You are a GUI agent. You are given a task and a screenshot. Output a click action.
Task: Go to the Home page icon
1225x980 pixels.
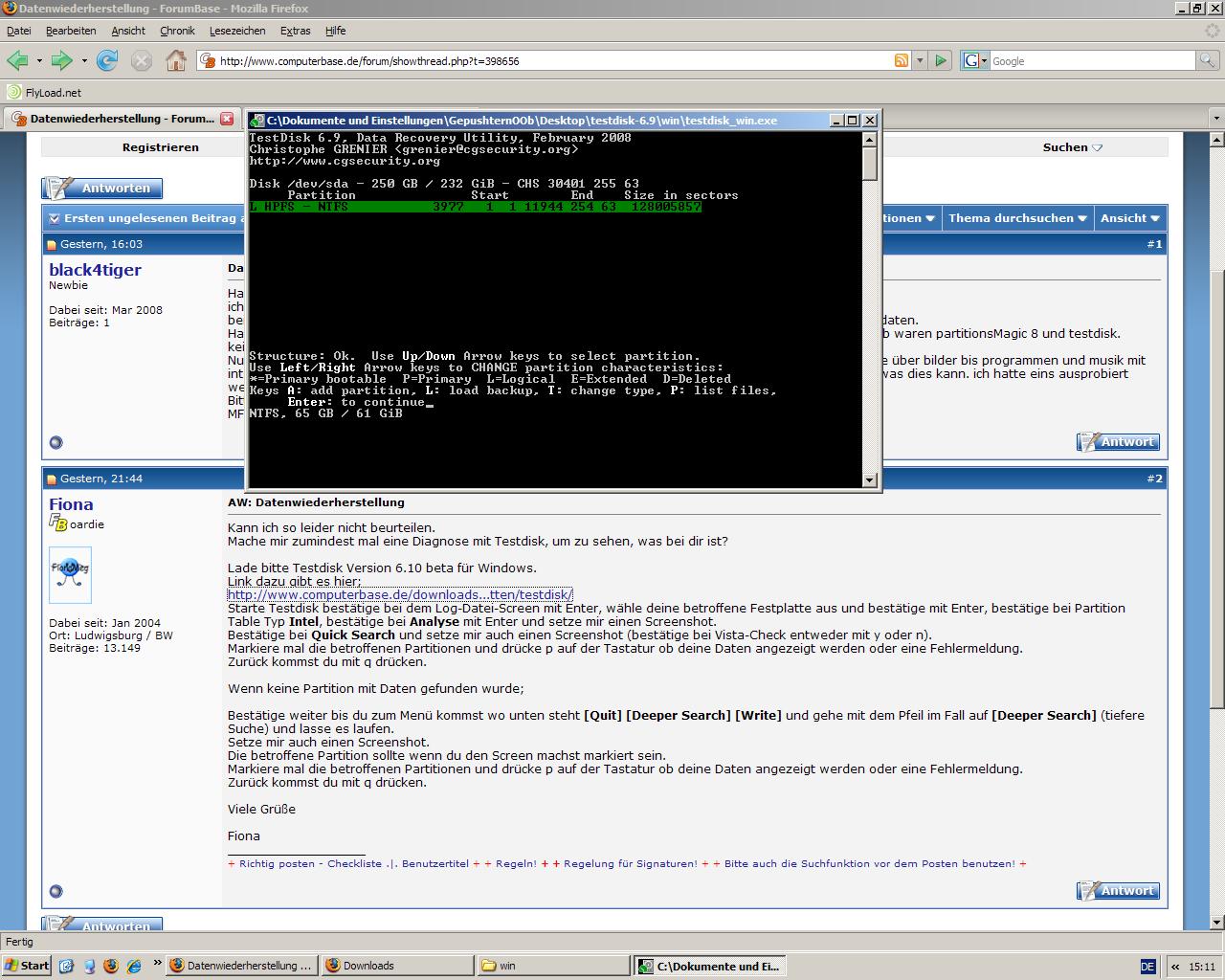[x=176, y=60]
